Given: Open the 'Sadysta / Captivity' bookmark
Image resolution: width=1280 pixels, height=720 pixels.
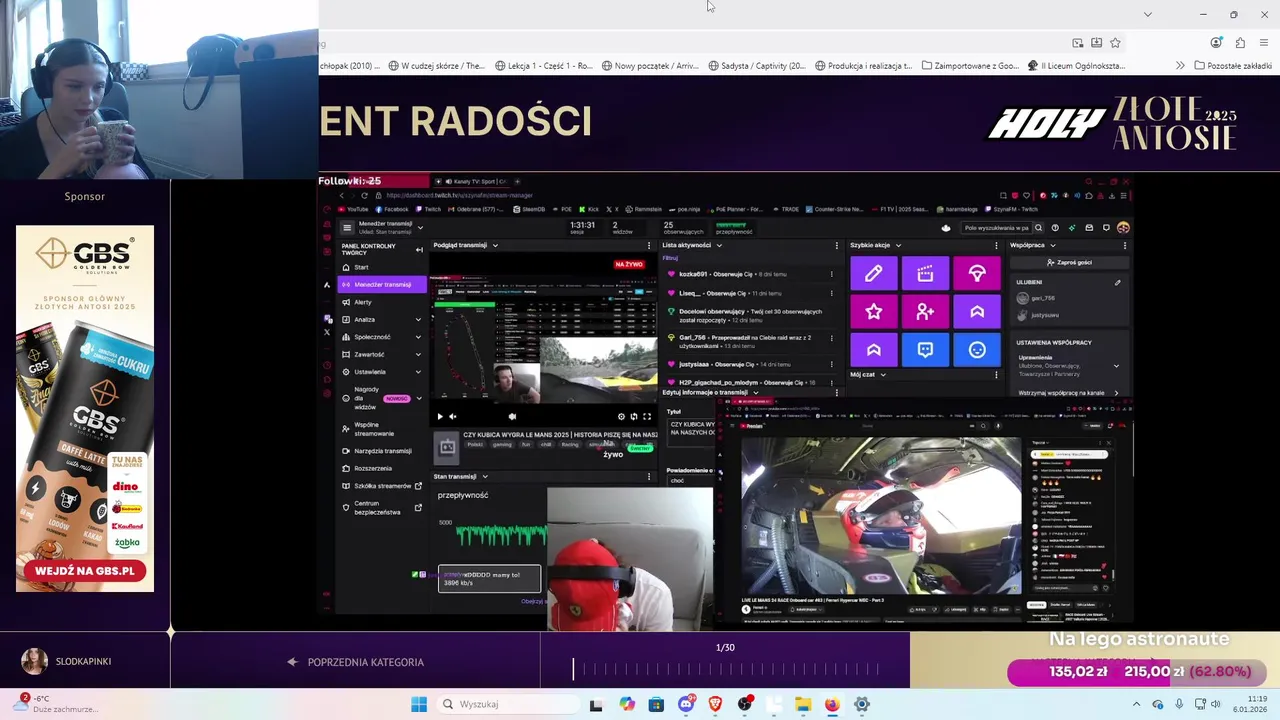Looking at the screenshot, I should click(757, 66).
